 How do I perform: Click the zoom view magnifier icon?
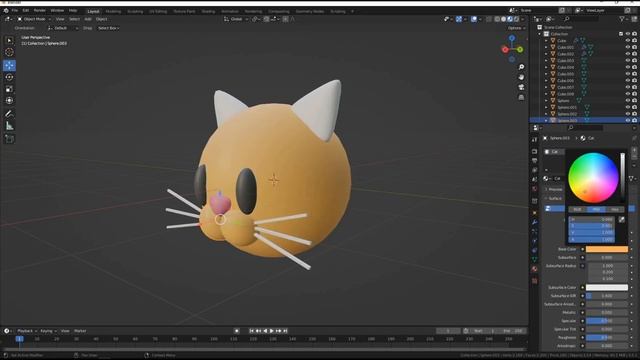pyautogui.click(x=521, y=67)
